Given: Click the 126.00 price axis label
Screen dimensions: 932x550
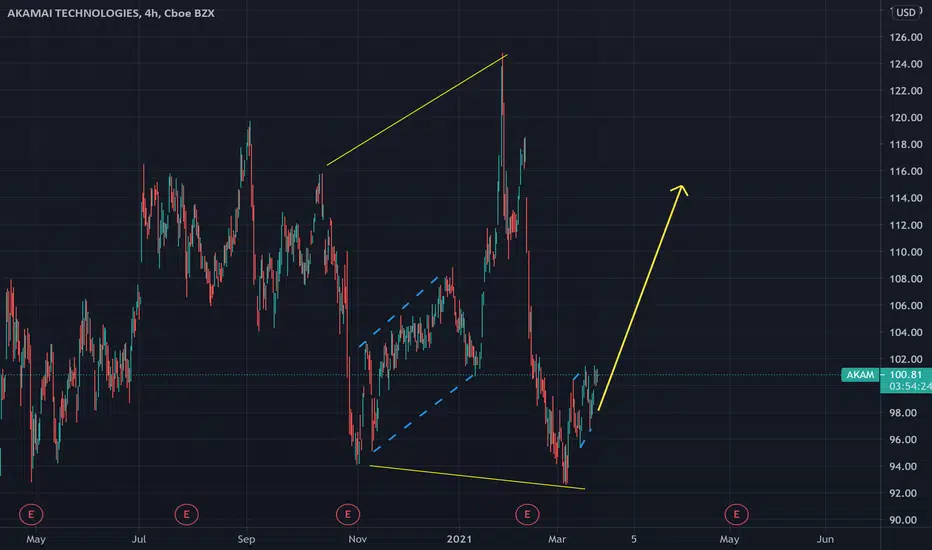Looking at the screenshot, I should (x=906, y=37).
